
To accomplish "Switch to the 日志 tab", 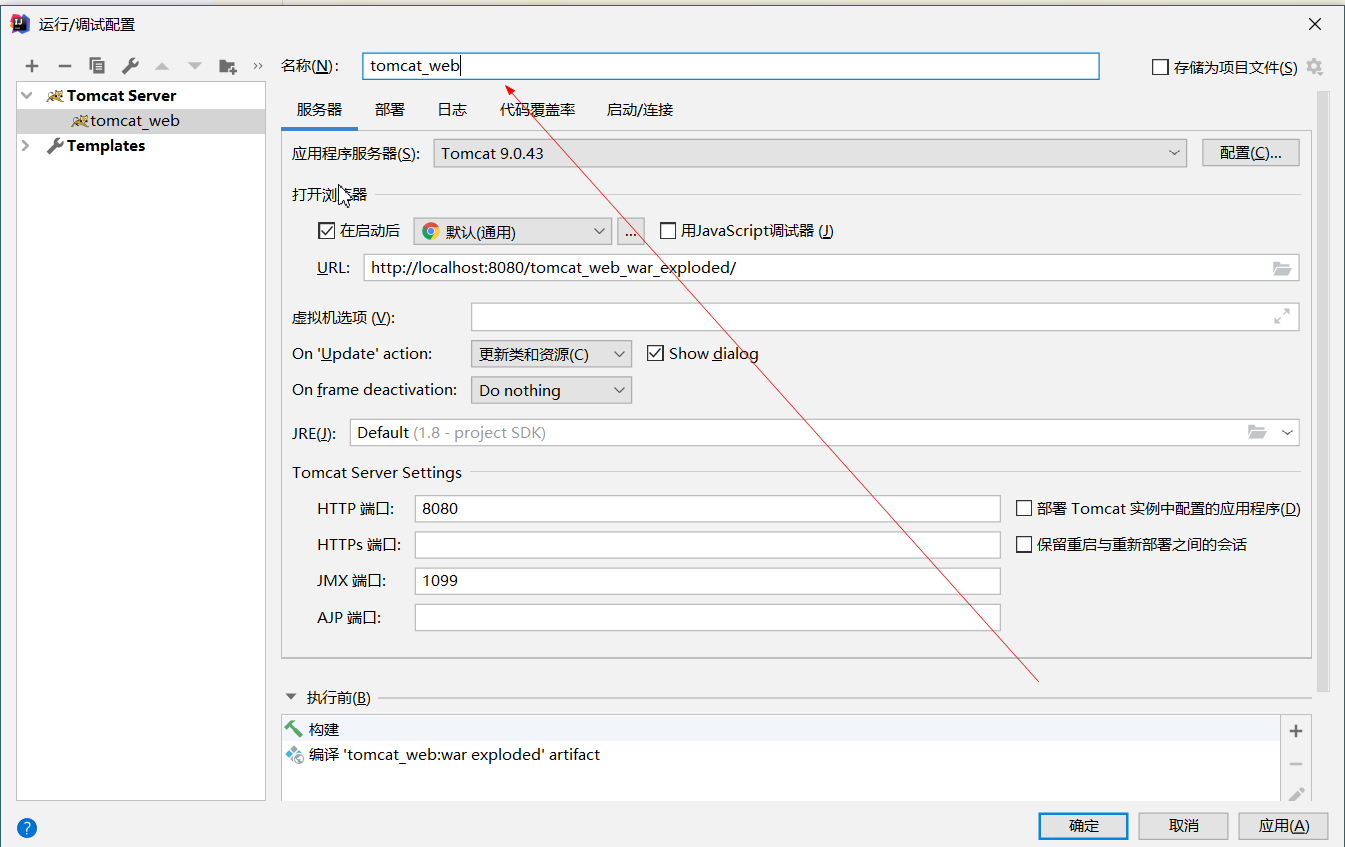I will coord(452,110).
